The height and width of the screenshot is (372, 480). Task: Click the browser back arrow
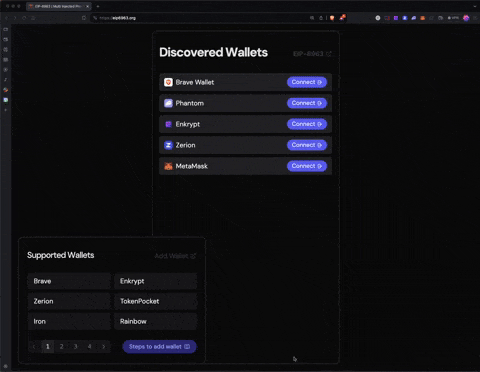tap(6, 18)
